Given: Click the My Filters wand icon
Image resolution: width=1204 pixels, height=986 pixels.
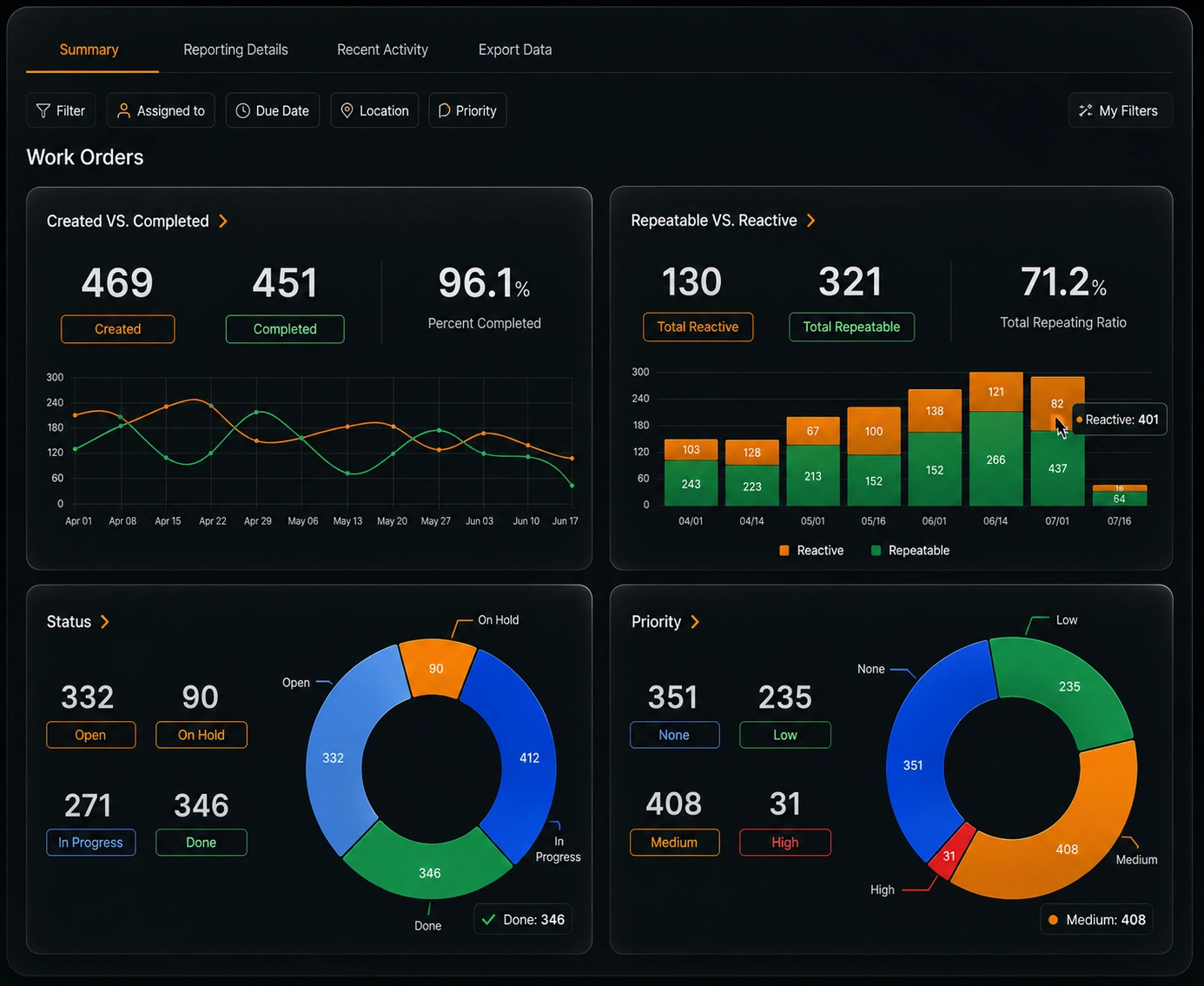Looking at the screenshot, I should (x=1086, y=110).
